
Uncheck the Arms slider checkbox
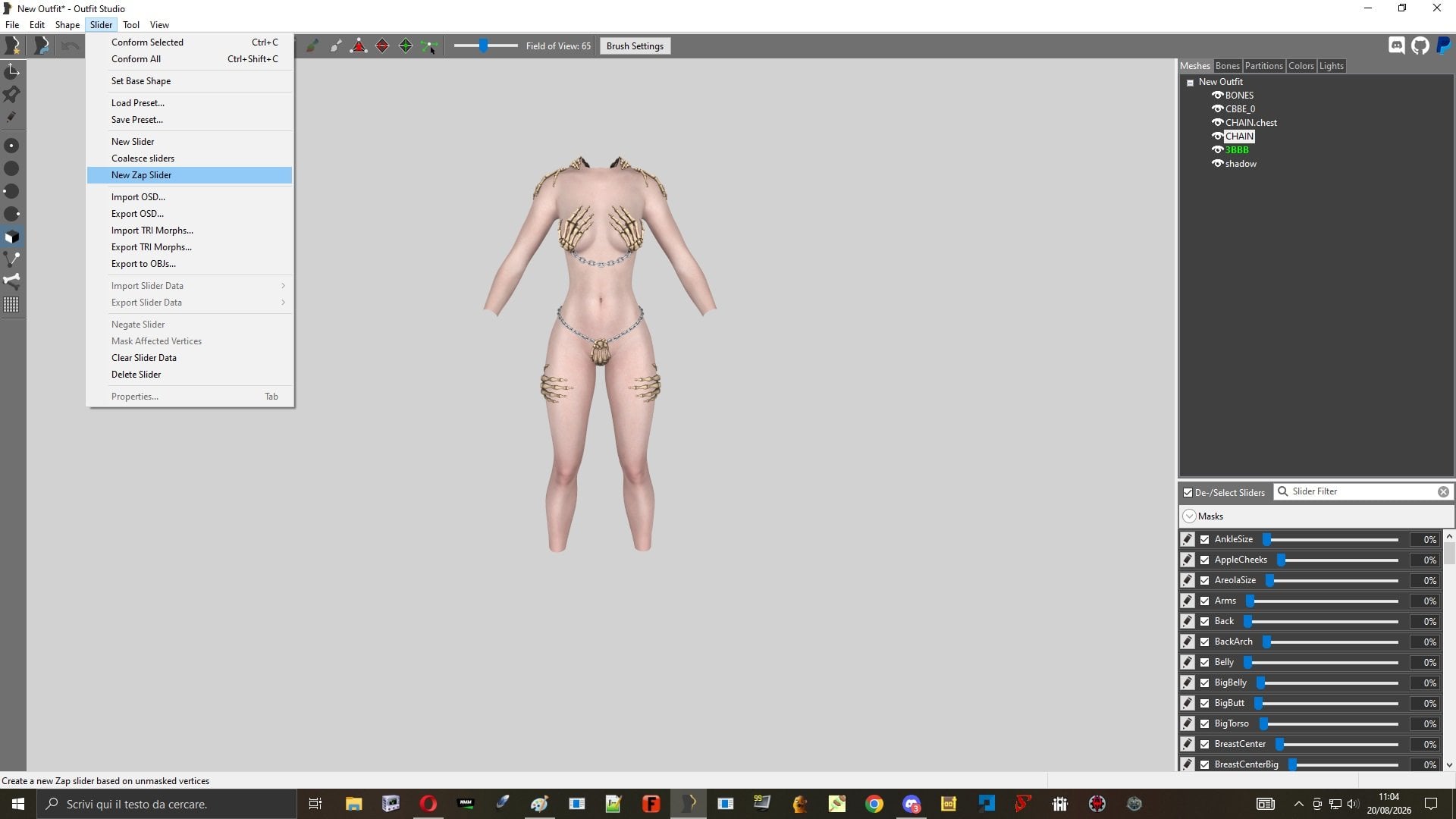(x=1205, y=601)
